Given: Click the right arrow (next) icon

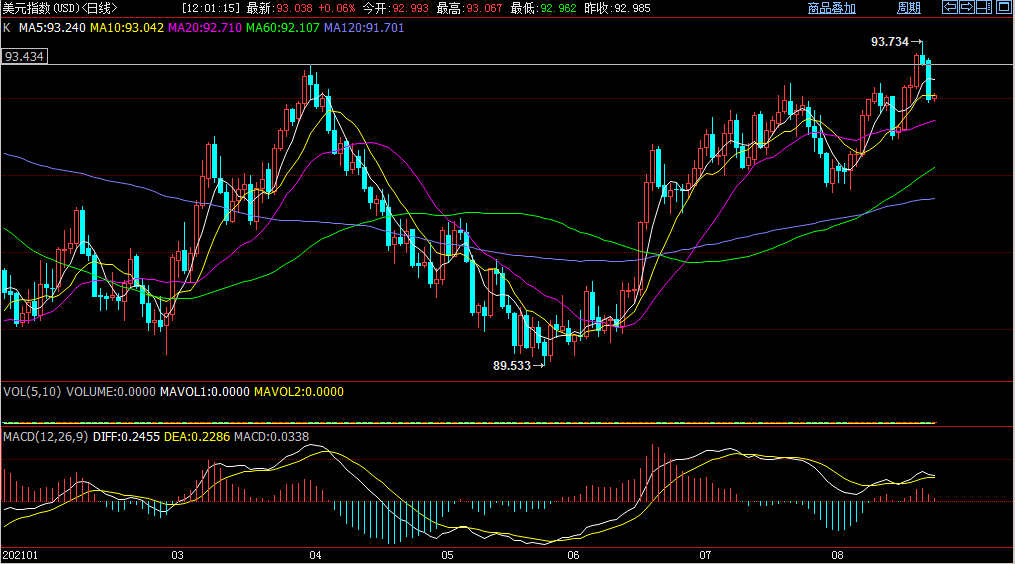Looking at the screenshot, I should tap(966, 8).
